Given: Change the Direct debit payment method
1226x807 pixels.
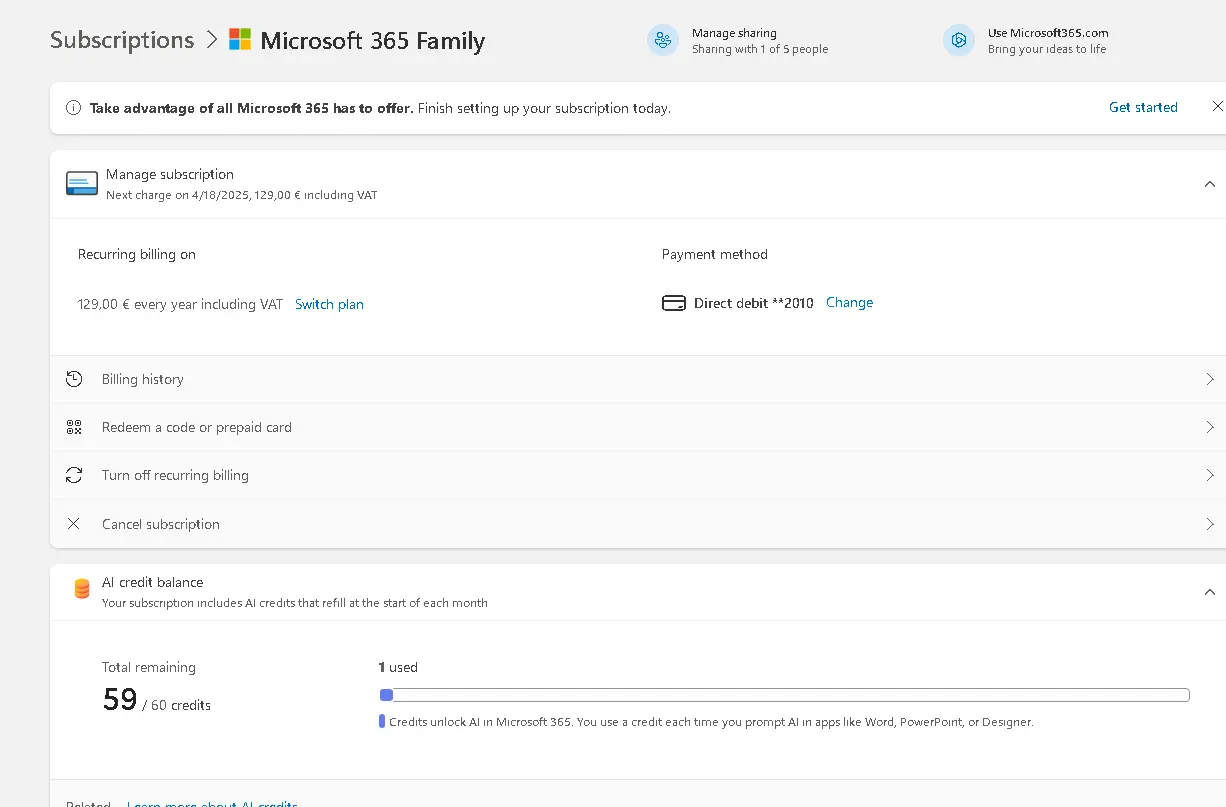Looking at the screenshot, I should click(849, 302).
